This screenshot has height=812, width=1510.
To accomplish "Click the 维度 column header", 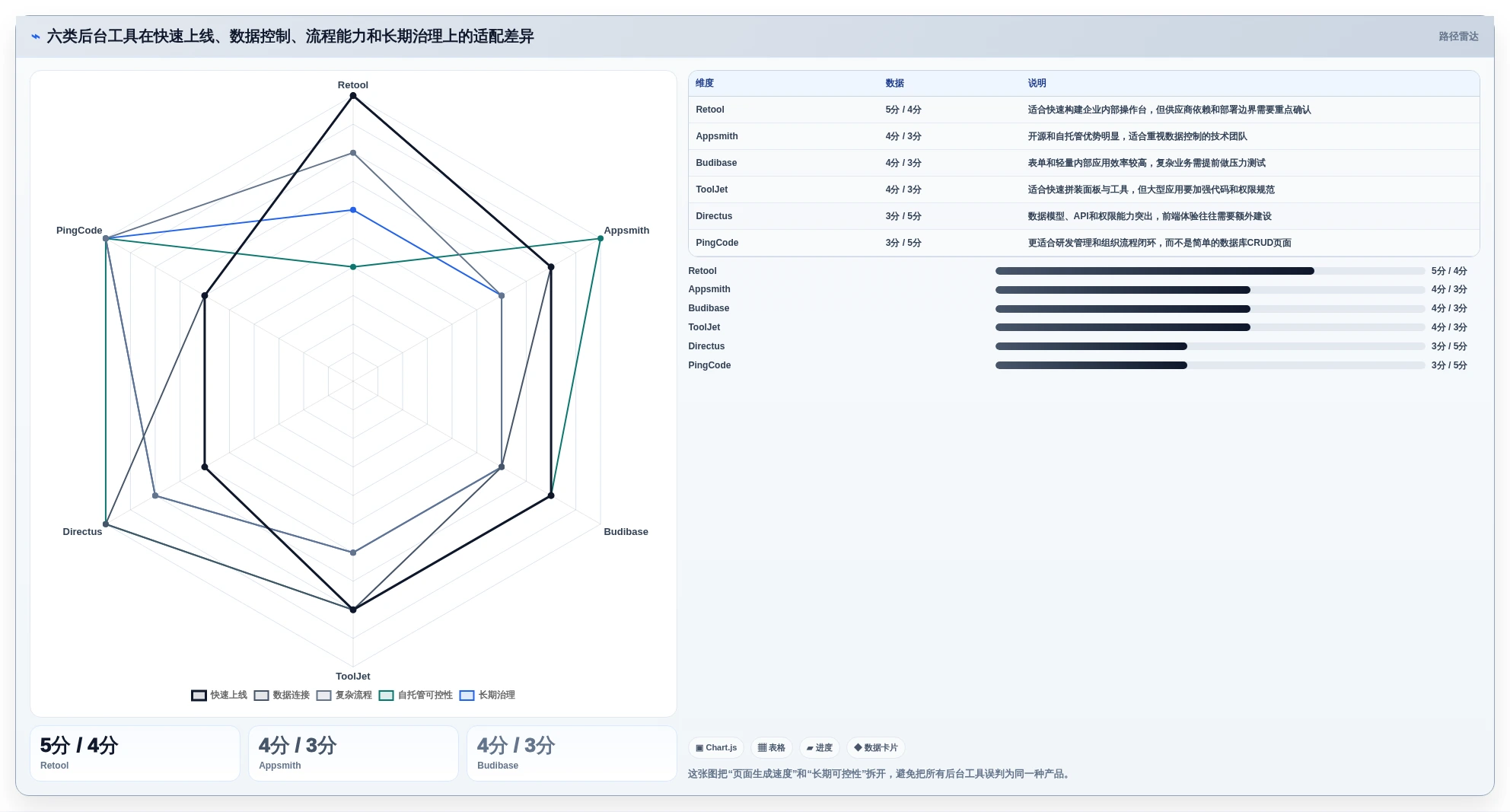I will [x=705, y=83].
